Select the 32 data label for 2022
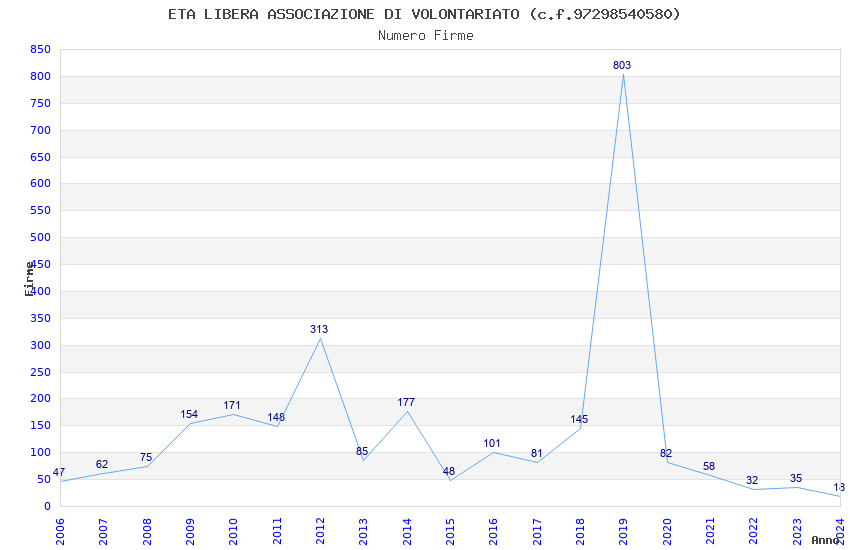This screenshot has height=550, width=850. pos(752,481)
